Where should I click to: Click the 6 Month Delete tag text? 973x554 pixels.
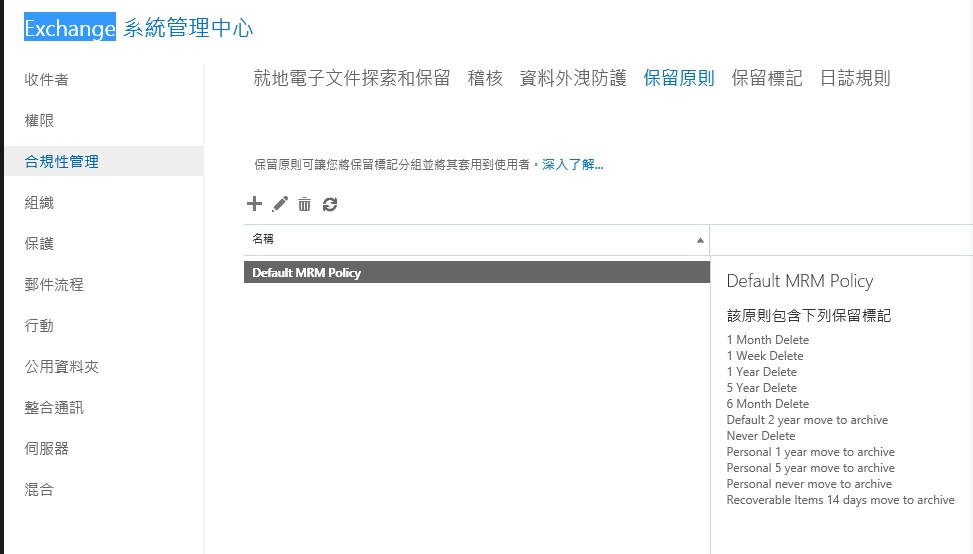(x=768, y=404)
